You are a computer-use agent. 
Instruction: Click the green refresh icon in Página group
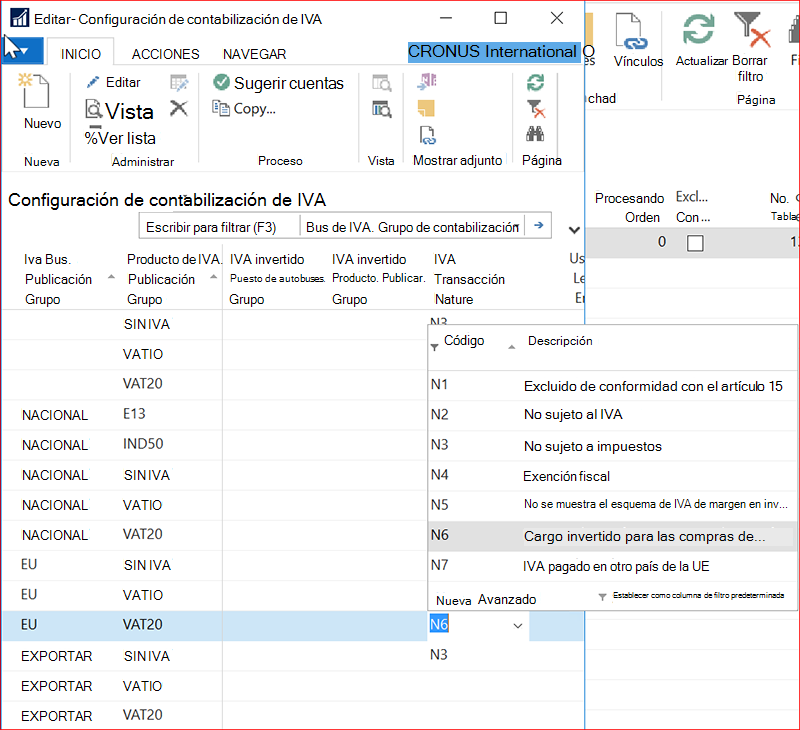pyautogui.click(x=535, y=82)
